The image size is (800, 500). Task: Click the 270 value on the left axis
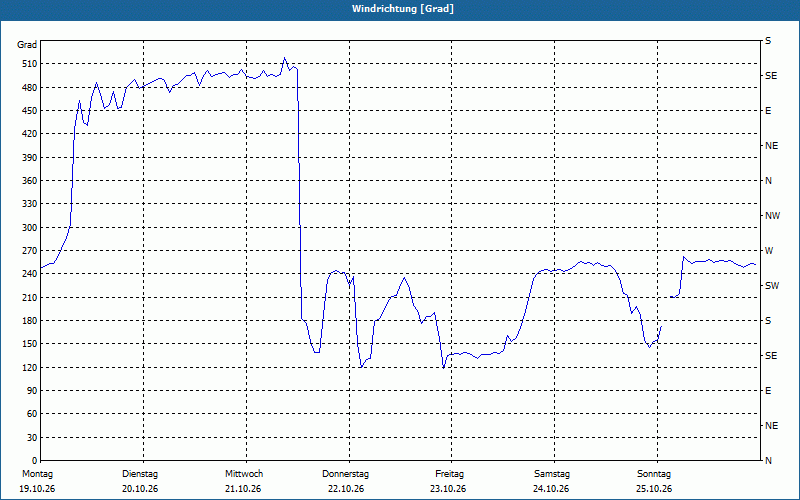click(x=29, y=251)
